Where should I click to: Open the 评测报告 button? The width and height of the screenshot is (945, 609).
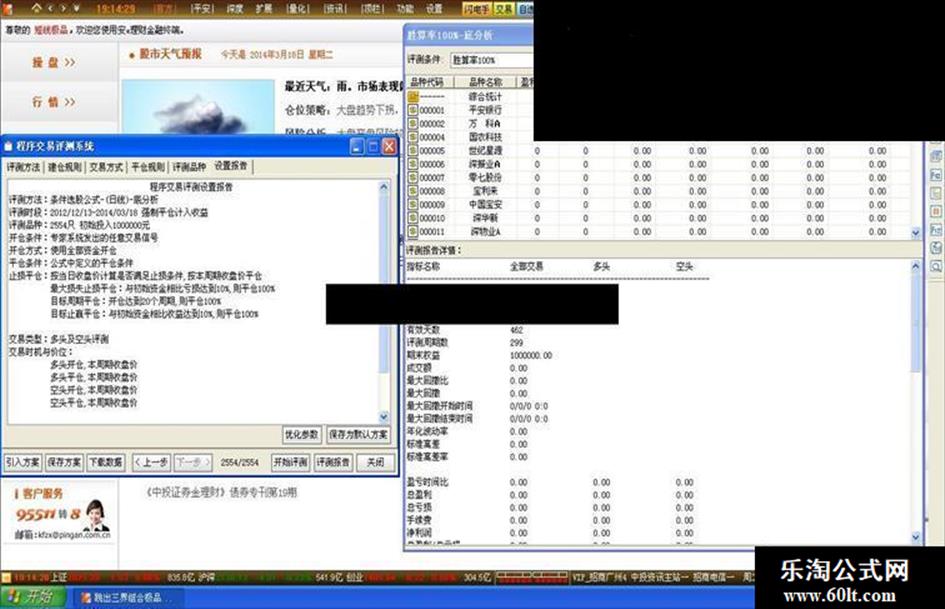[x=333, y=462]
